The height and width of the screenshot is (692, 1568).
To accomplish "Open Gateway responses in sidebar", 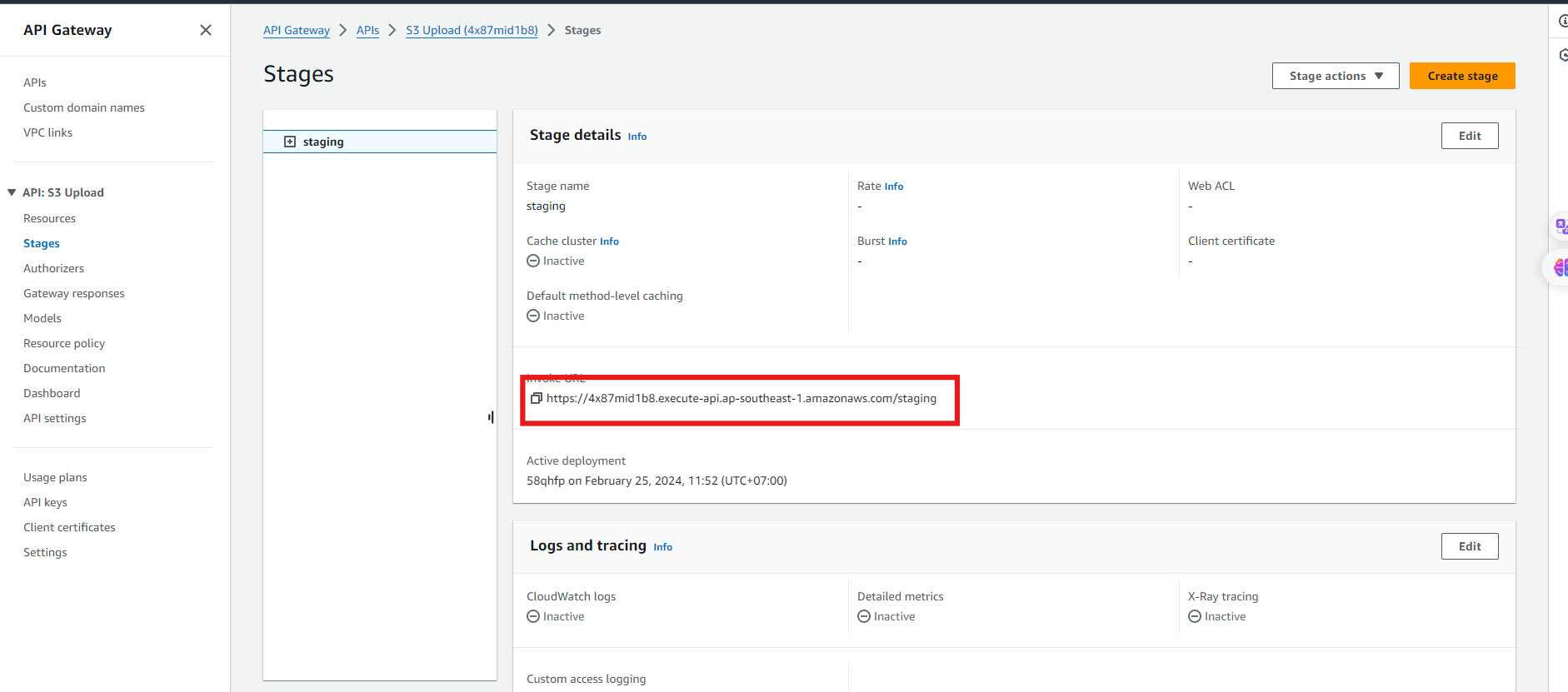I will (x=74, y=293).
